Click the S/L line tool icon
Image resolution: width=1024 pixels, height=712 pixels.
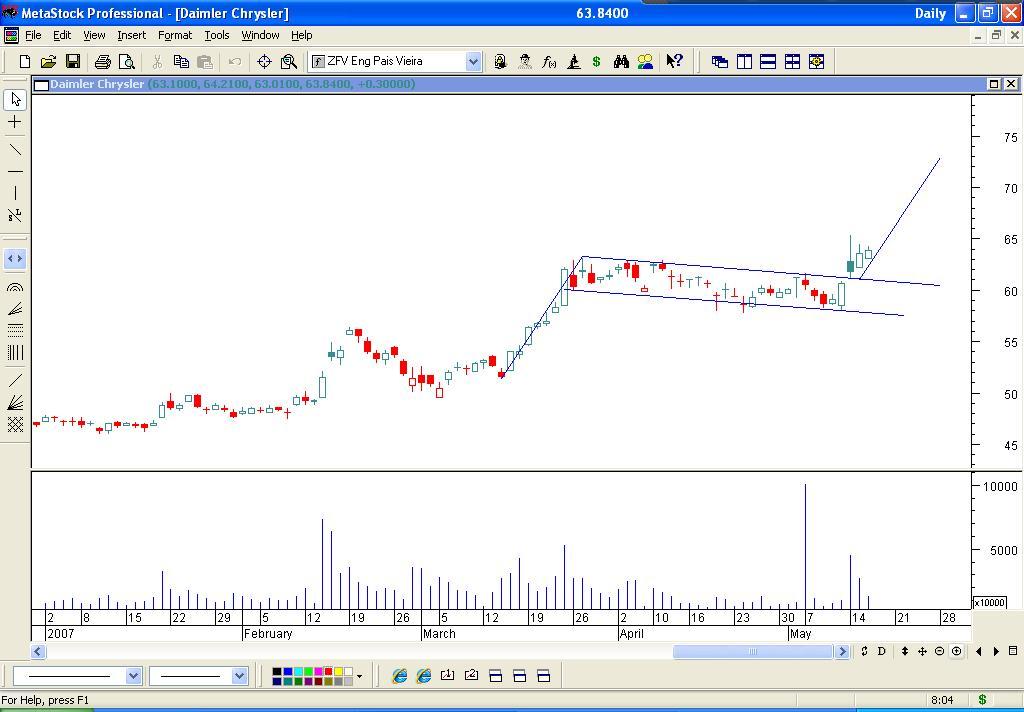tap(15, 215)
